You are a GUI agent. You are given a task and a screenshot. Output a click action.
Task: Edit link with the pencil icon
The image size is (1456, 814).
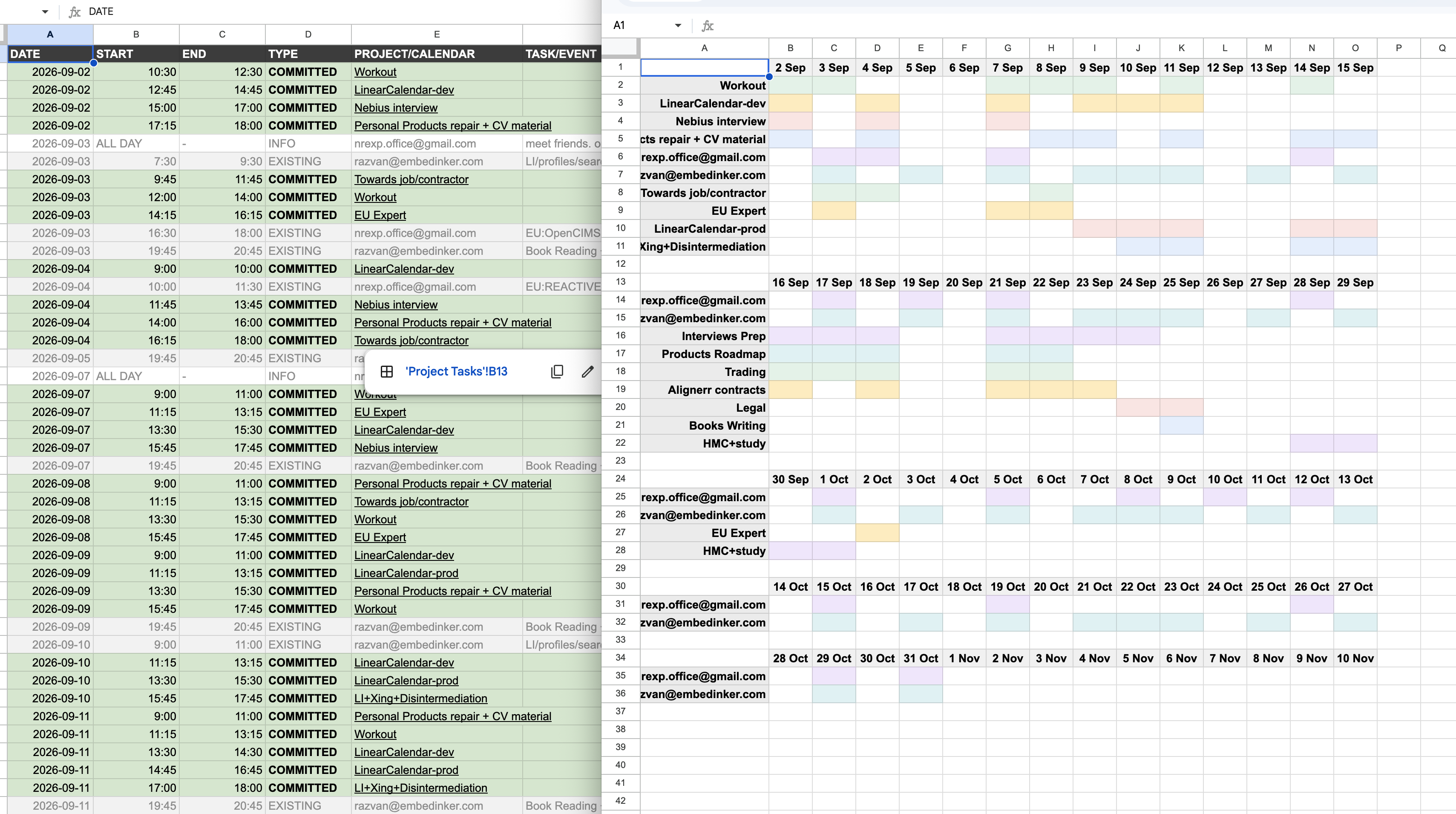[x=587, y=371]
